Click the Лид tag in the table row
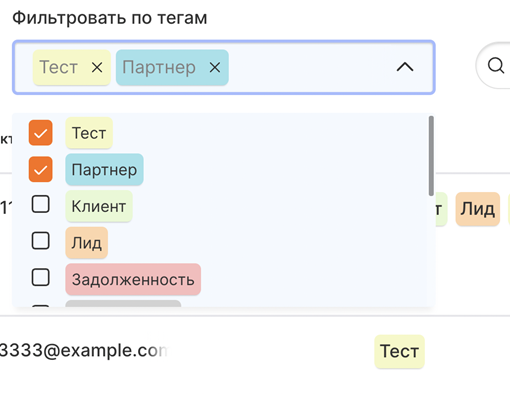This screenshot has width=510, height=394. click(x=478, y=209)
